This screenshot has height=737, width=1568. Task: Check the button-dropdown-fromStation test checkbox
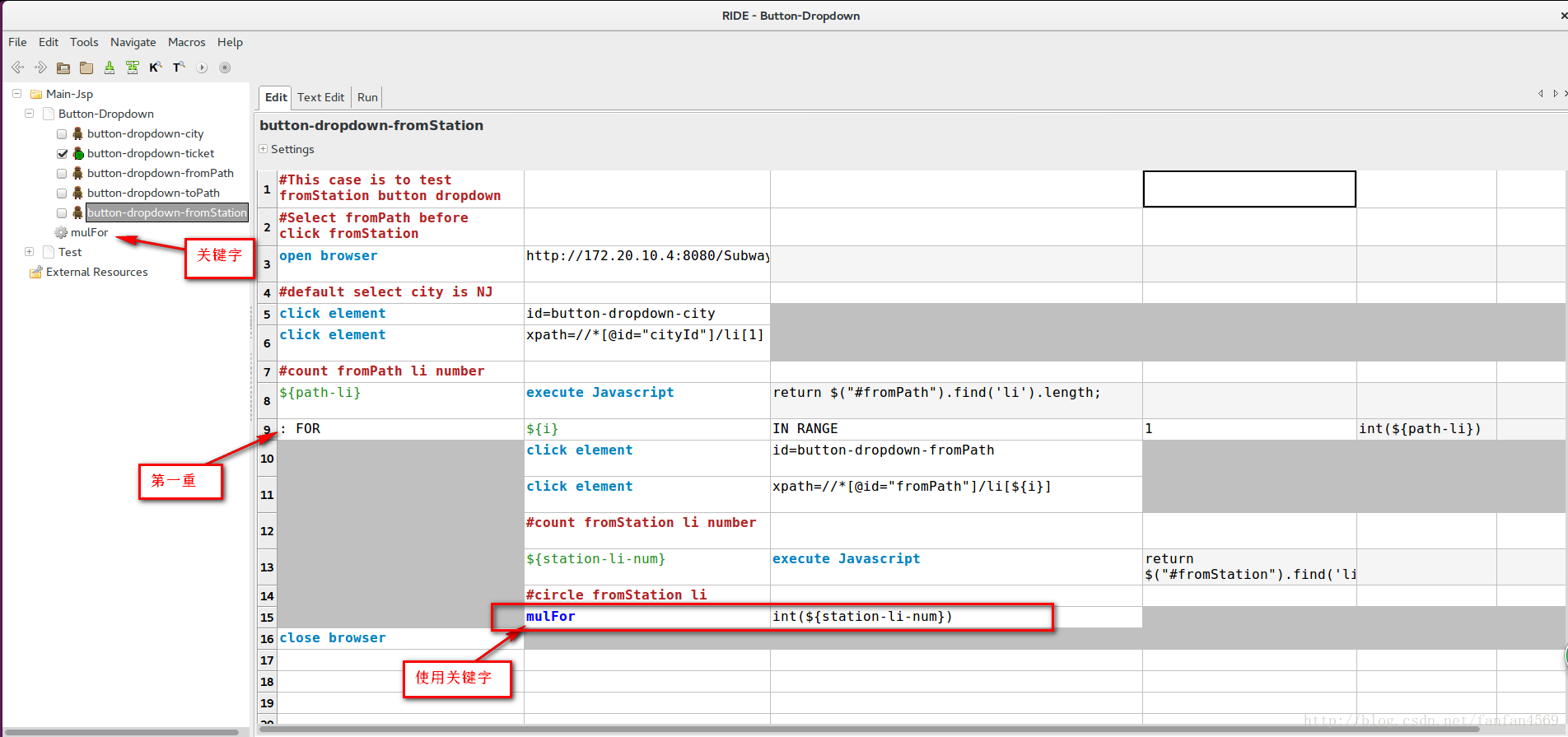click(62, 213)
